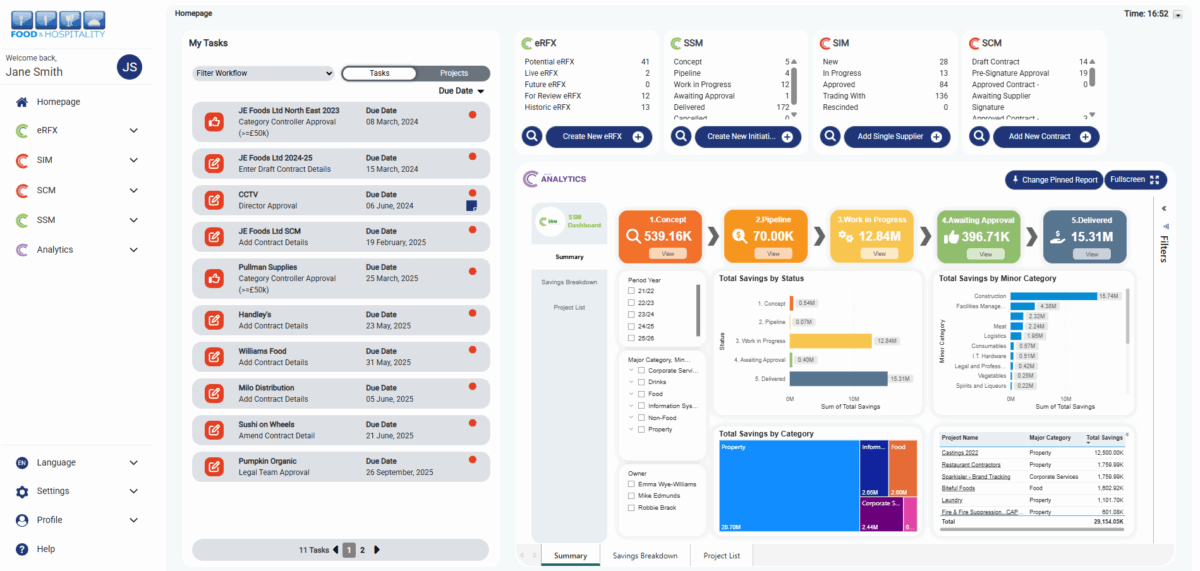The width and height of the screenshot is (1200, 571).
Task: Switch to the Savings Breakdown bottom tab
Action: point(644,556)
